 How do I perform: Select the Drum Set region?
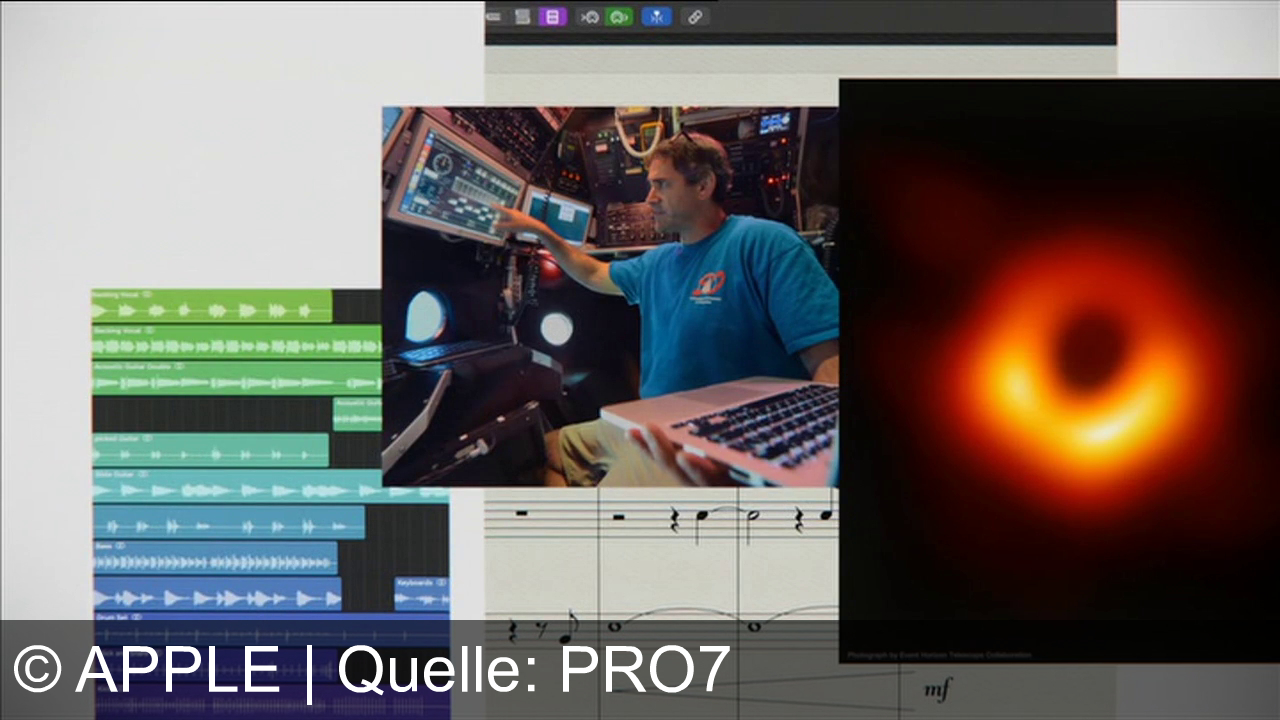[270, 632]
